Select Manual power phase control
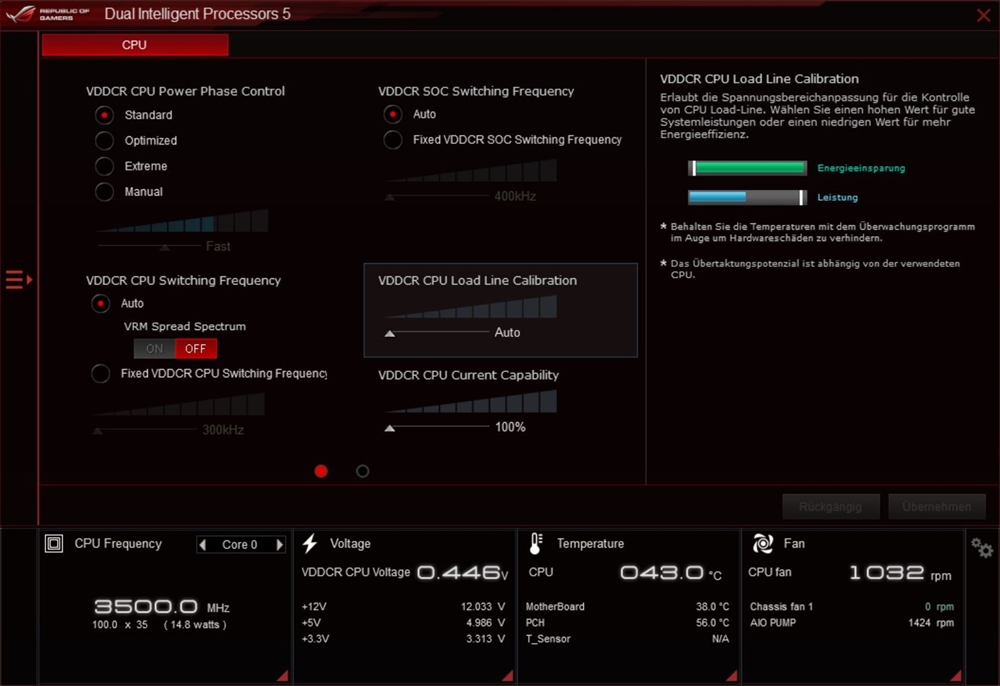 [104, 191]
